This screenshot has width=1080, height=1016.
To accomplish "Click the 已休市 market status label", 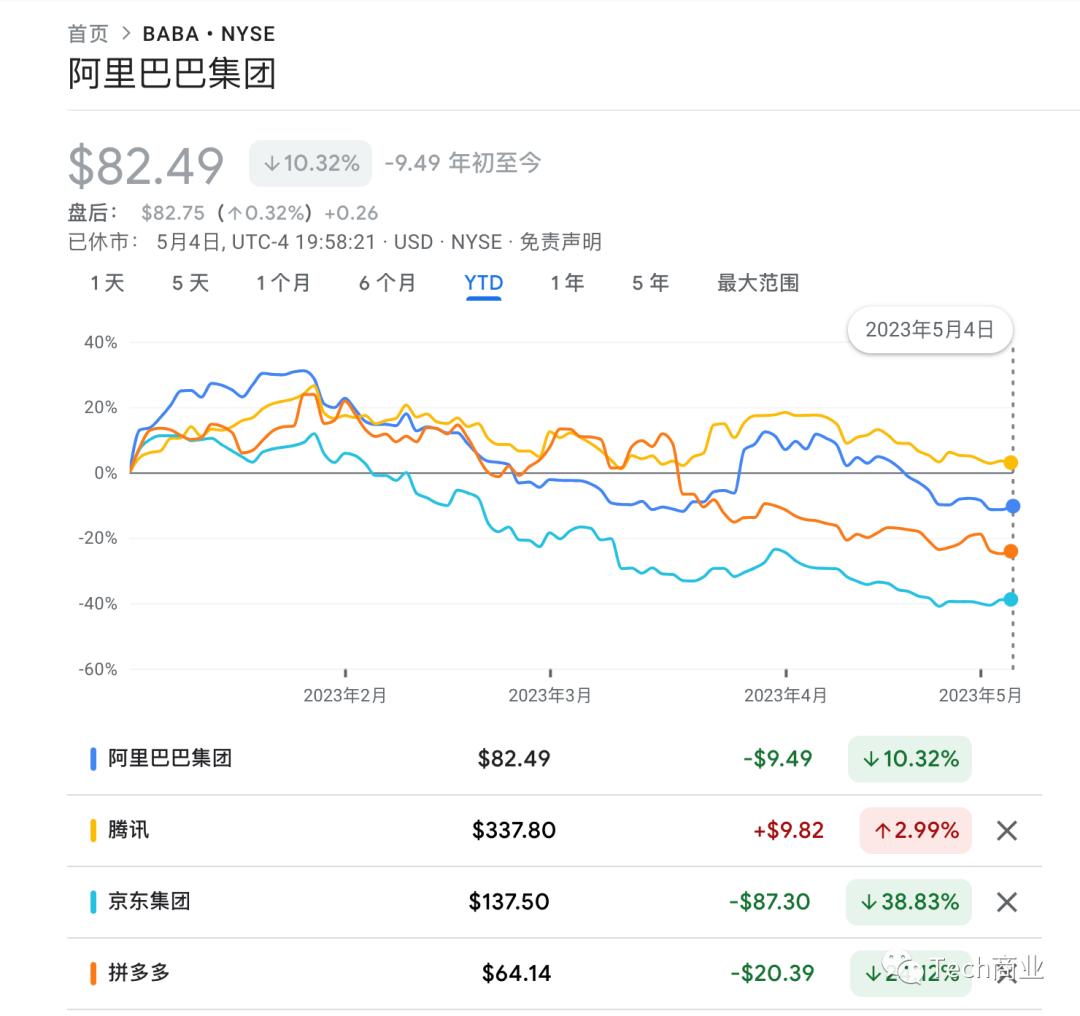I will click(103, 242).
